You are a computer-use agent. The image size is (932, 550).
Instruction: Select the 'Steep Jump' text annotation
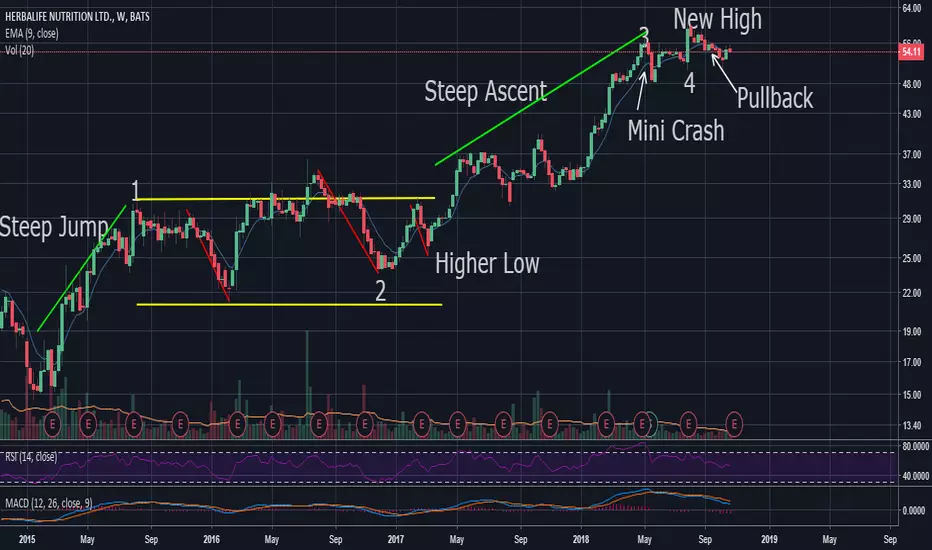tap(54, 227)
